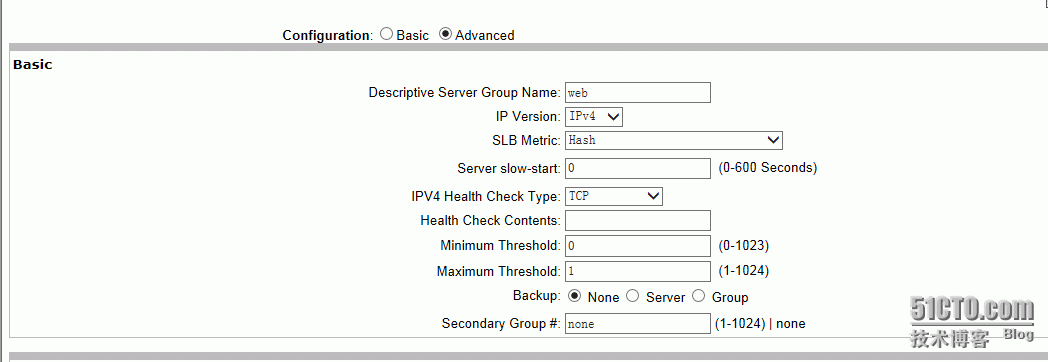This screenshot has width=1048, height=362.
Task: Click the Server slow-start input field
Action: tap(638, 168)
